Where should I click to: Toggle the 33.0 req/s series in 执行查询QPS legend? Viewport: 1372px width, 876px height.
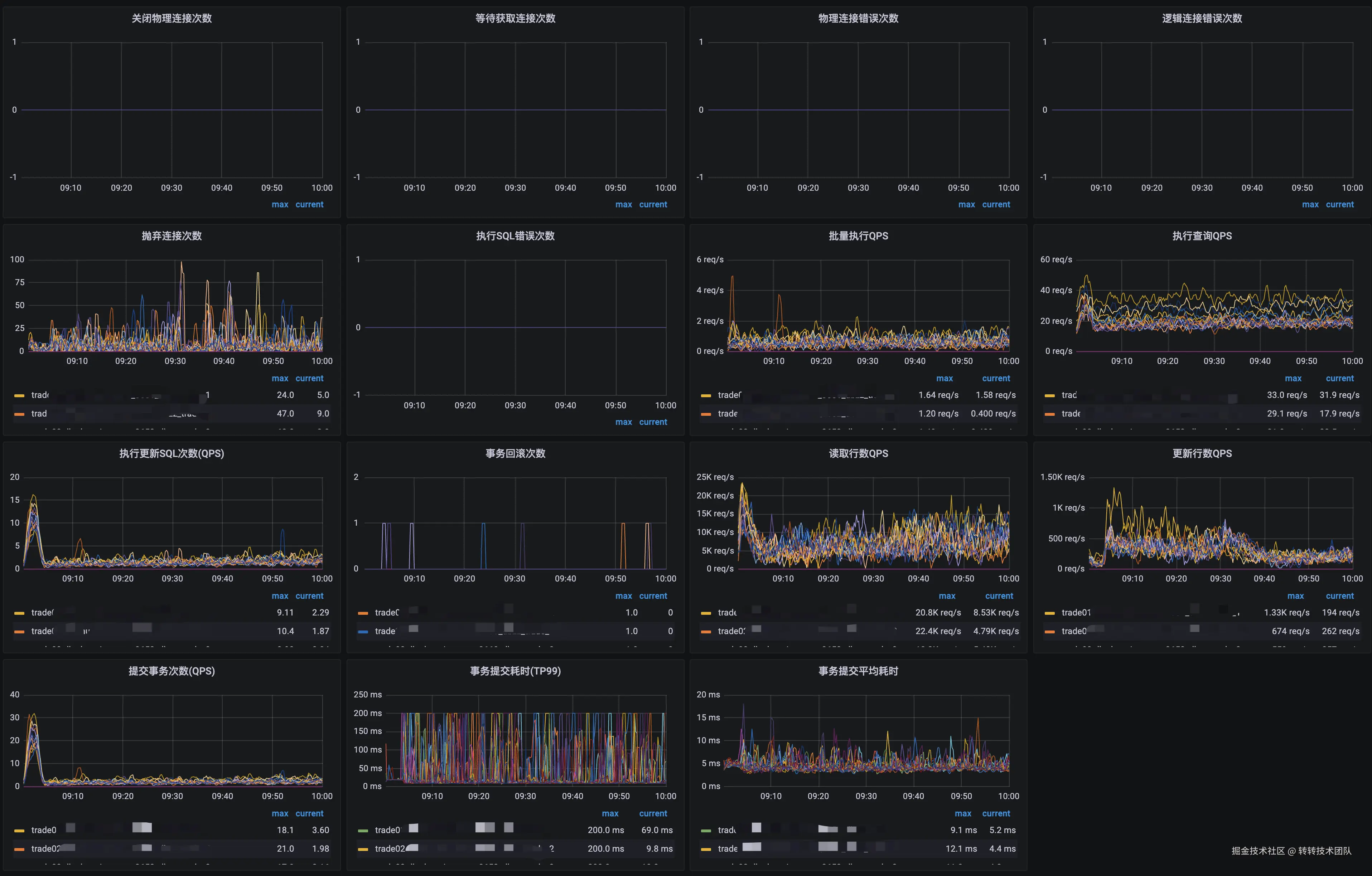point(1069,395)
